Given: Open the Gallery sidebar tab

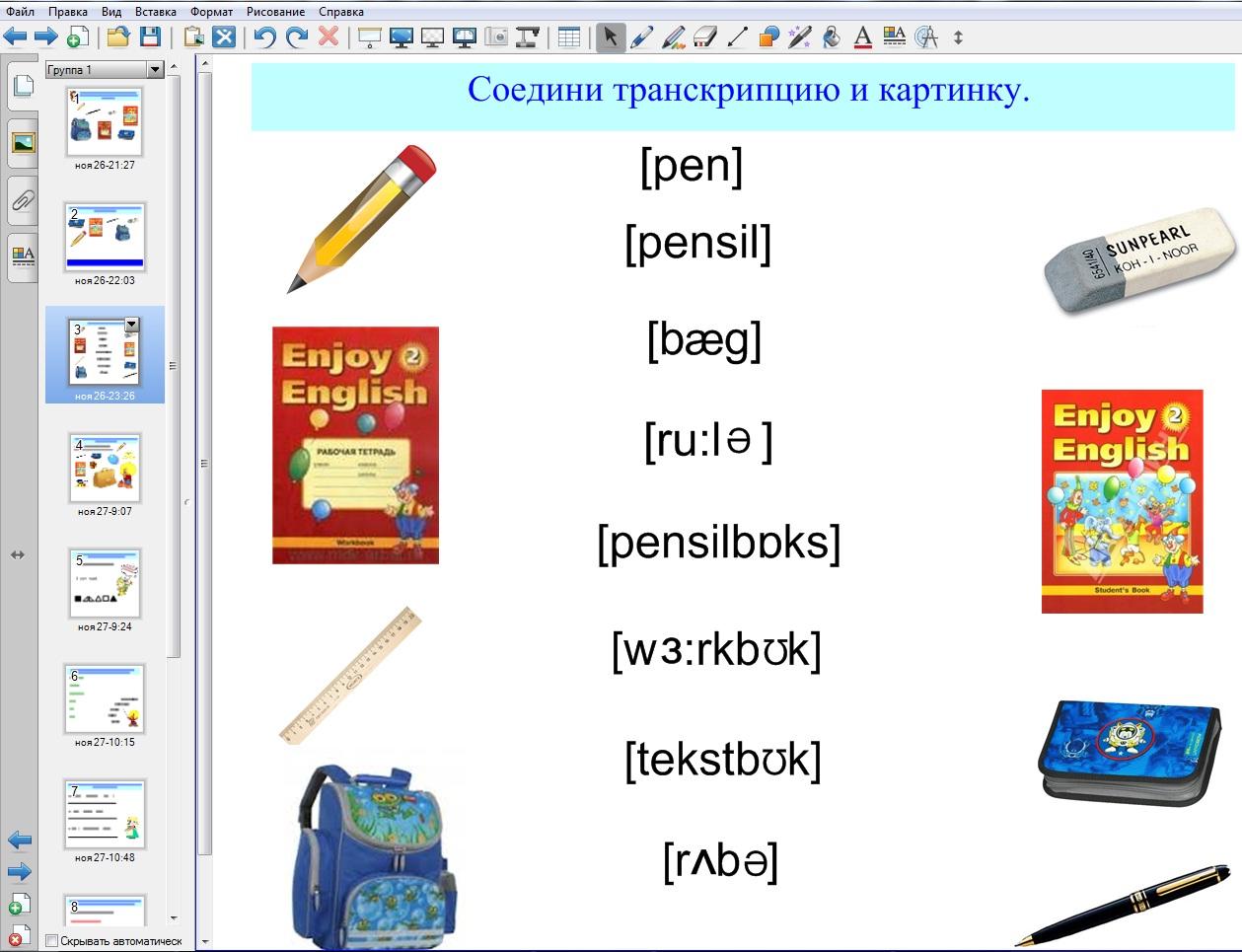Looking at the screenshot, I should point(22,144).
